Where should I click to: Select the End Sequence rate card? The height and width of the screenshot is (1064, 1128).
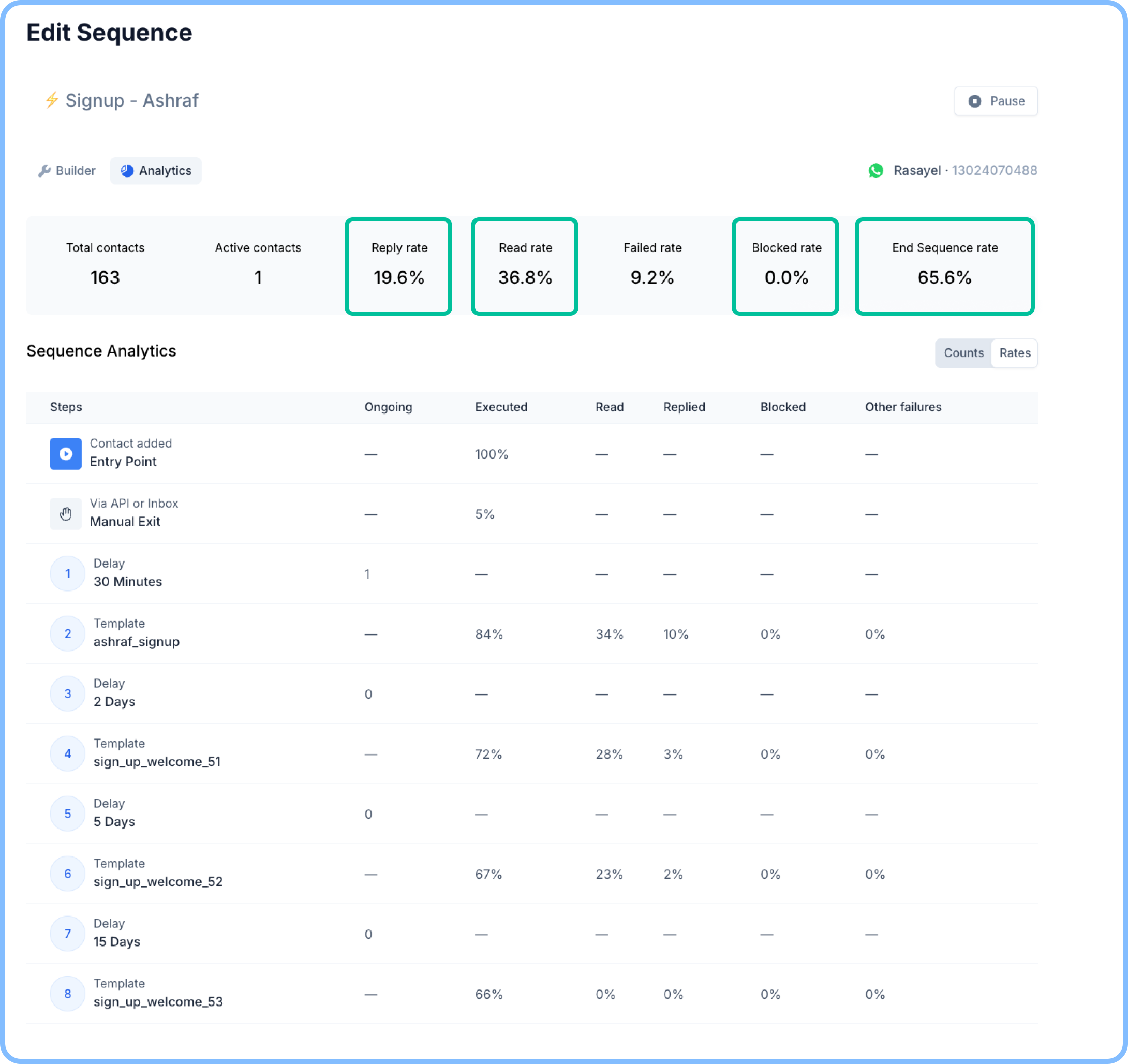[944, 265]
